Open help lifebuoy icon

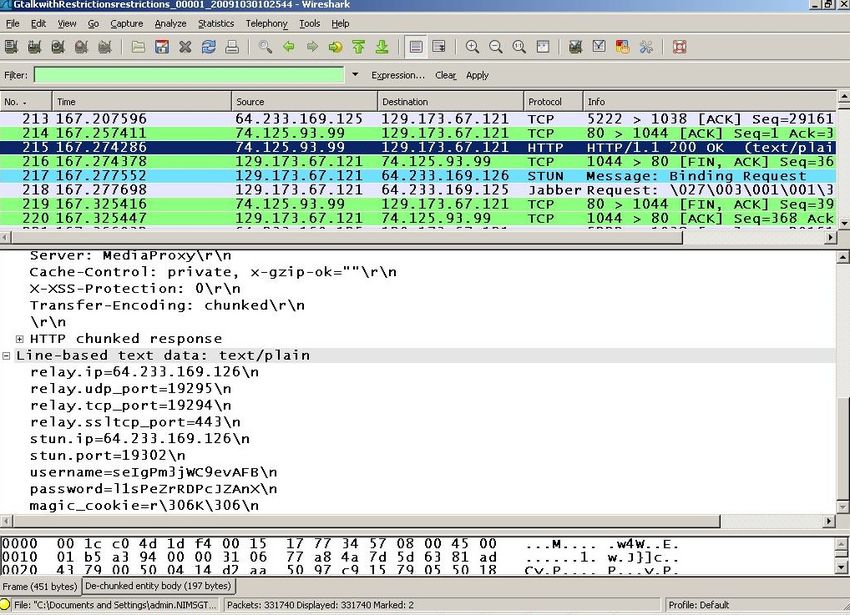(x=680, y=47)
